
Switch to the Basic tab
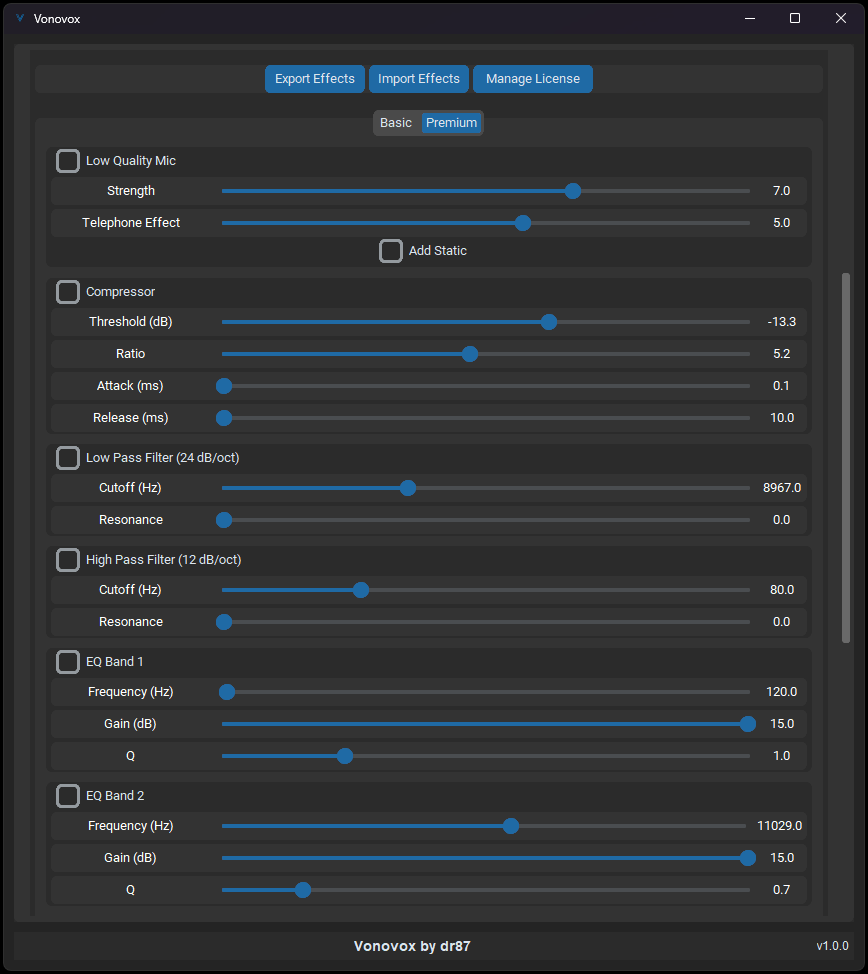pyautogui.click(x=396, y=123)
